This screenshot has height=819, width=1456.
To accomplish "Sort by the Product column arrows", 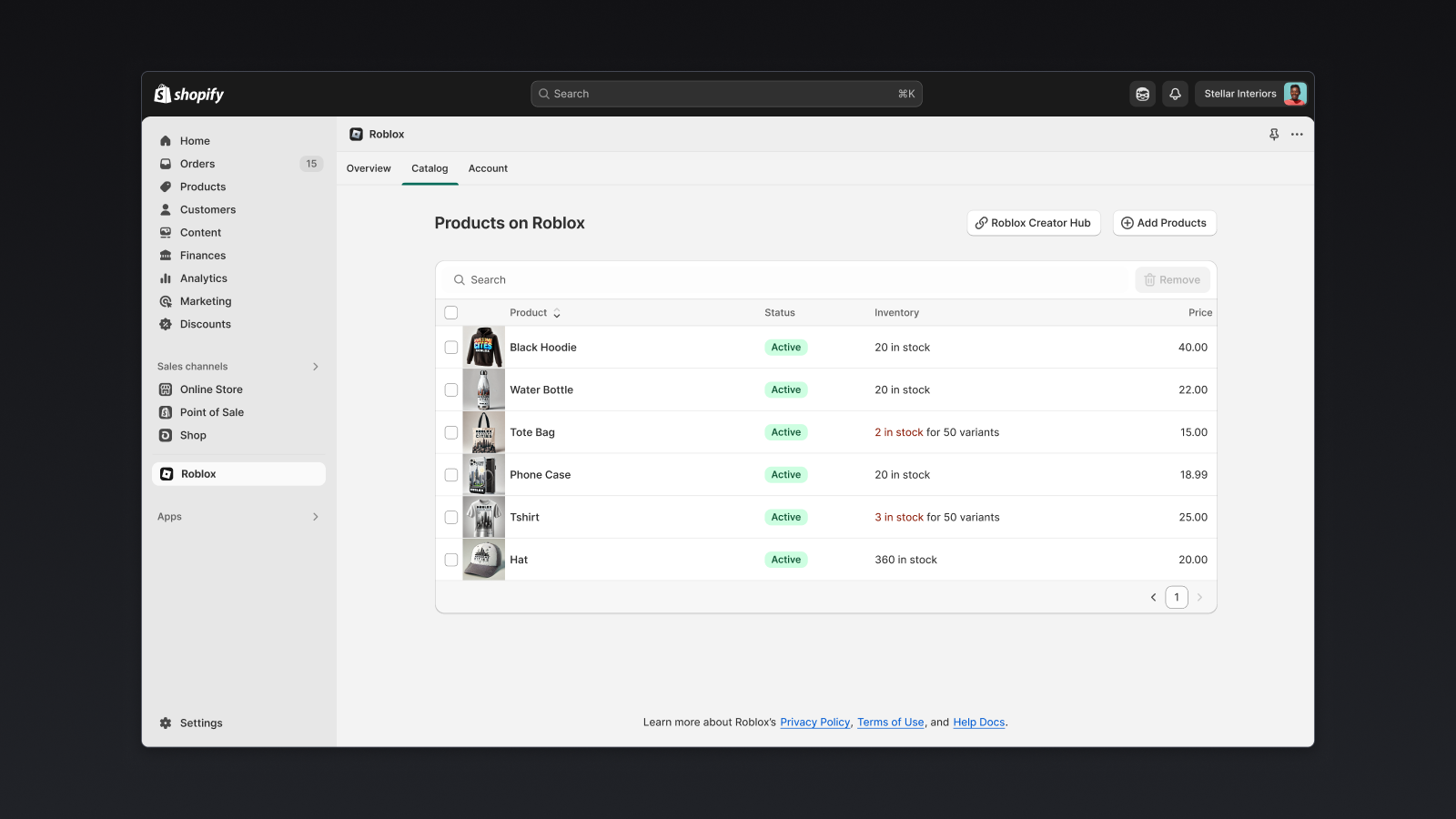I will click(557, 313).
